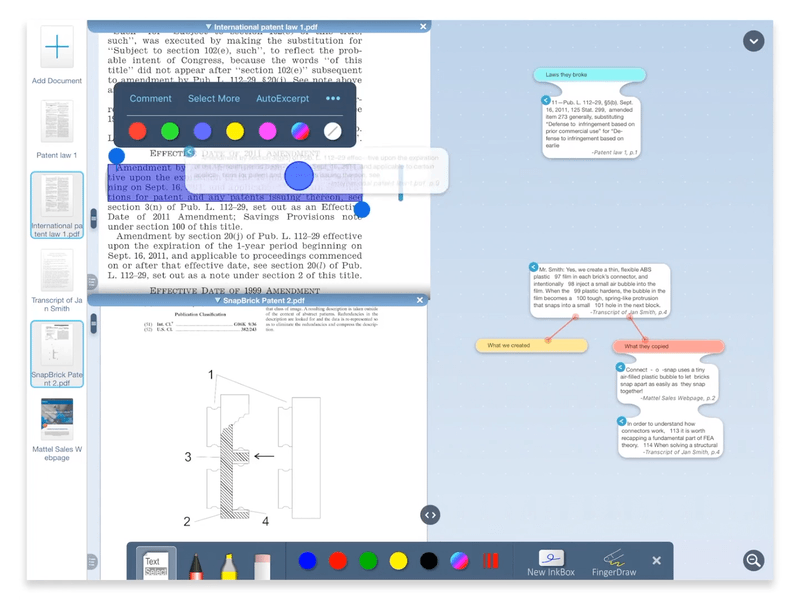This screenshot has width=800, height=600.
Task: Click the Add Document plus icon
Action: click(57, 47)
